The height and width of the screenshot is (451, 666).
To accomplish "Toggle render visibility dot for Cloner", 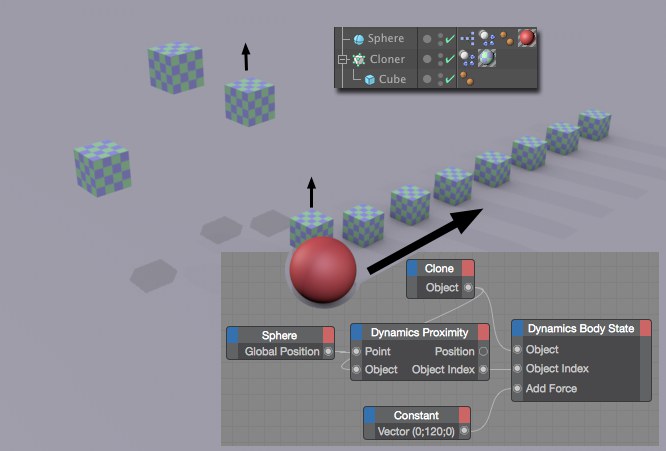I will click(440, 63).
